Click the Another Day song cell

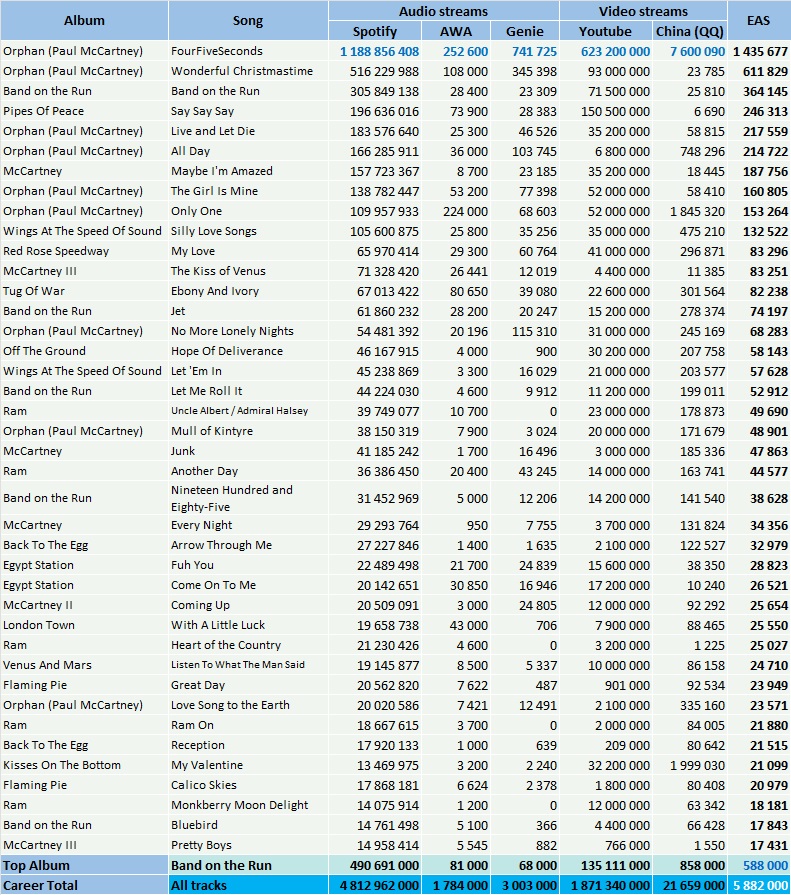(248, 470)
